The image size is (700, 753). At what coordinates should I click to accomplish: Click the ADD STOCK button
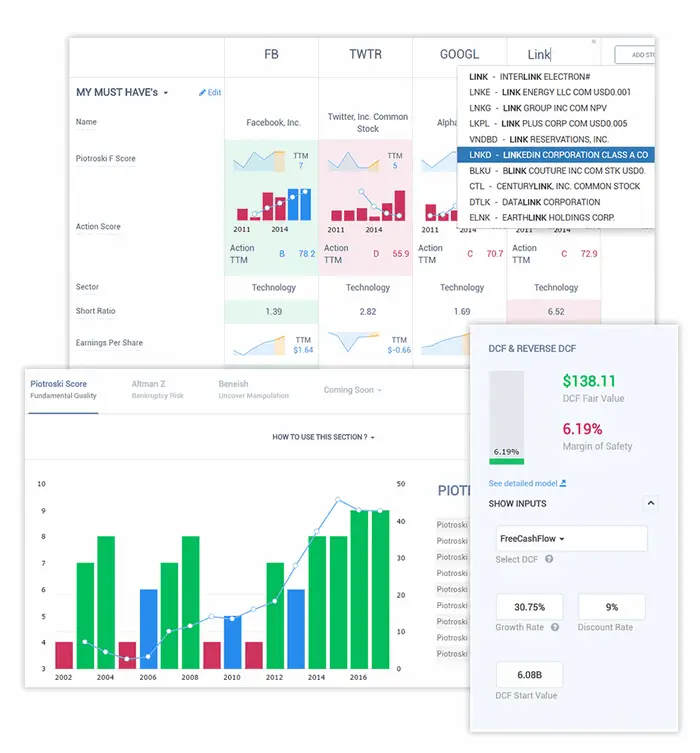click(x=635, y=55)
